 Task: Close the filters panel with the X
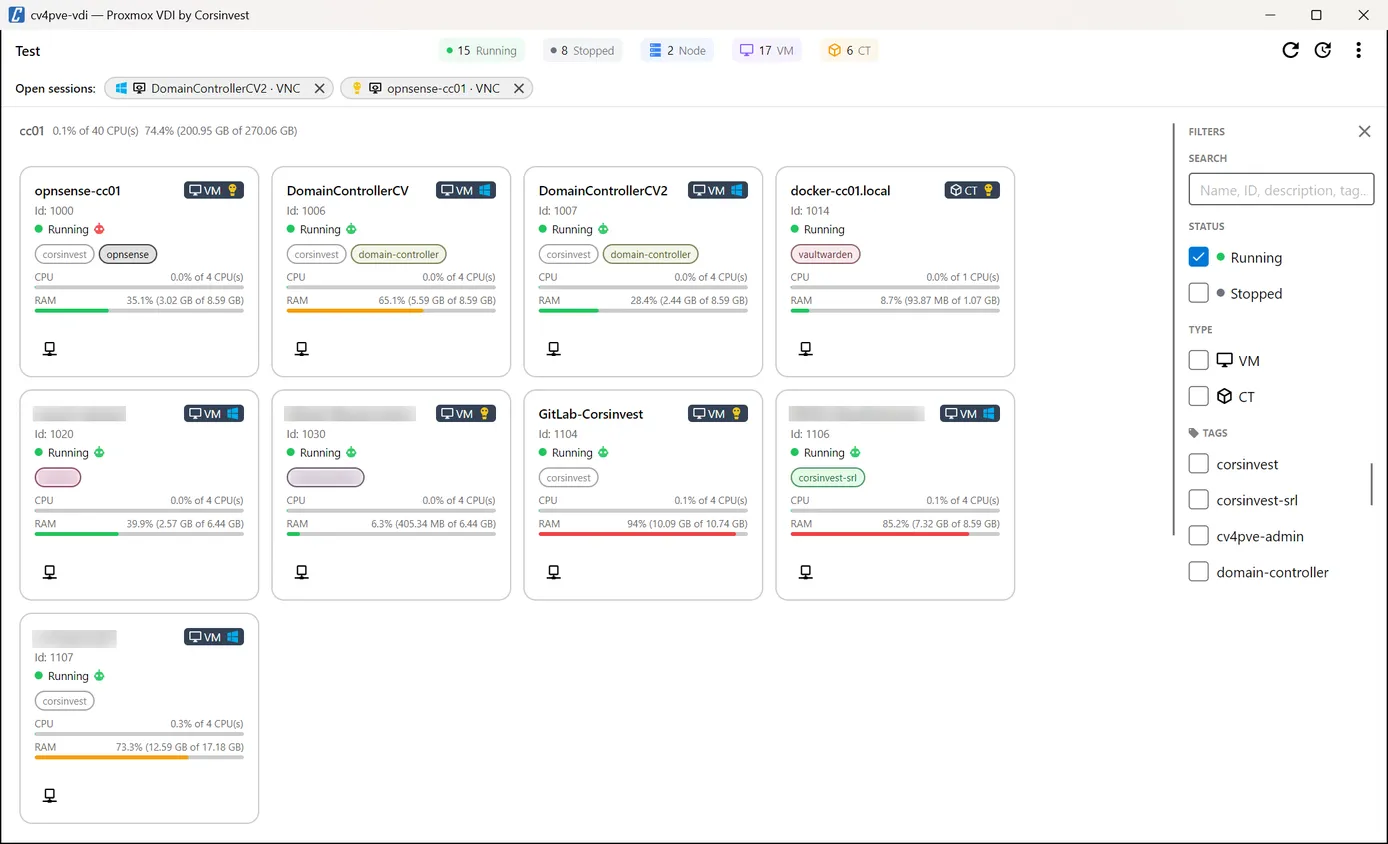(1364, 131)
